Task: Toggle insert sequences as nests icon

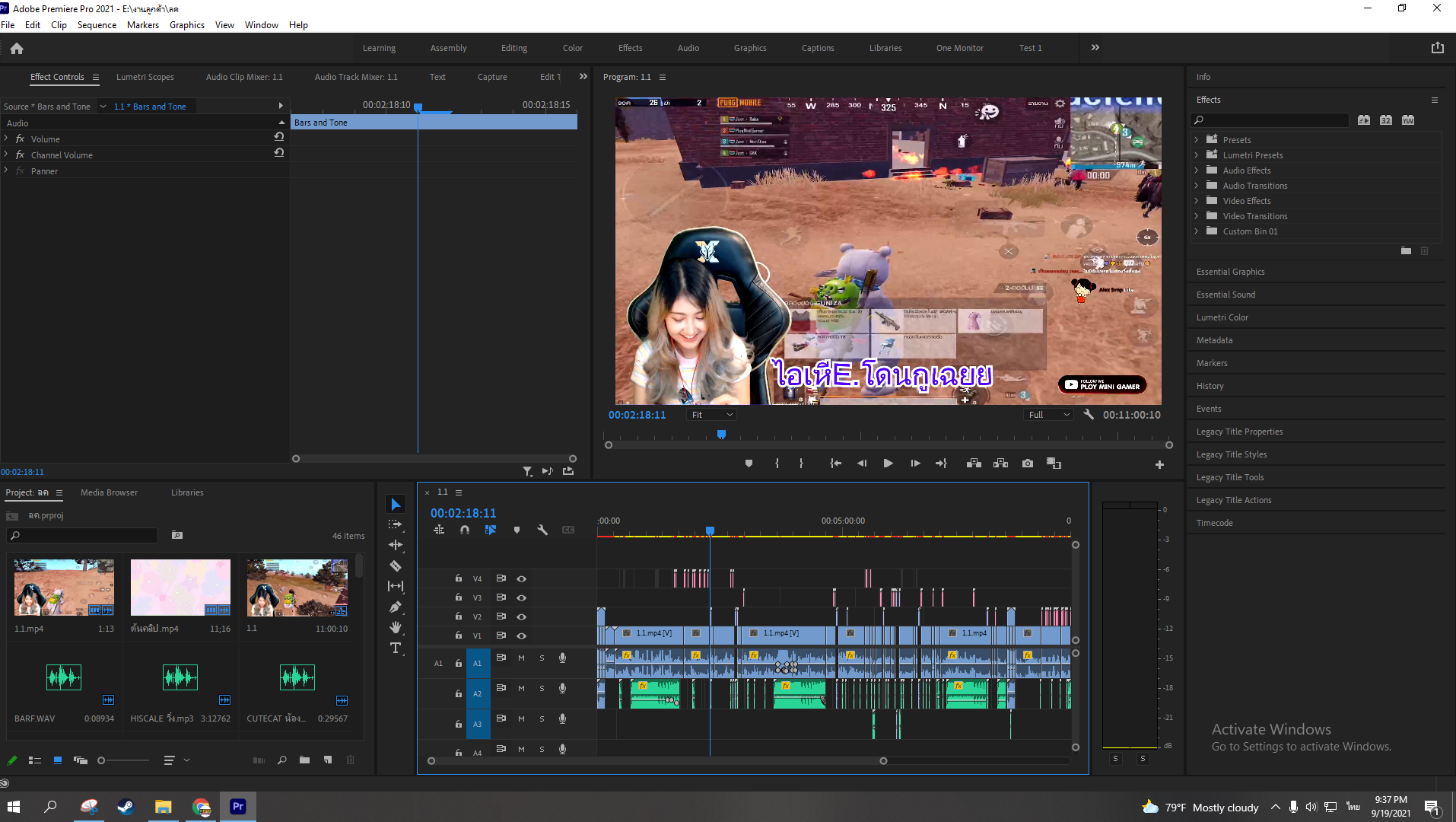Action: click(439, 530)
